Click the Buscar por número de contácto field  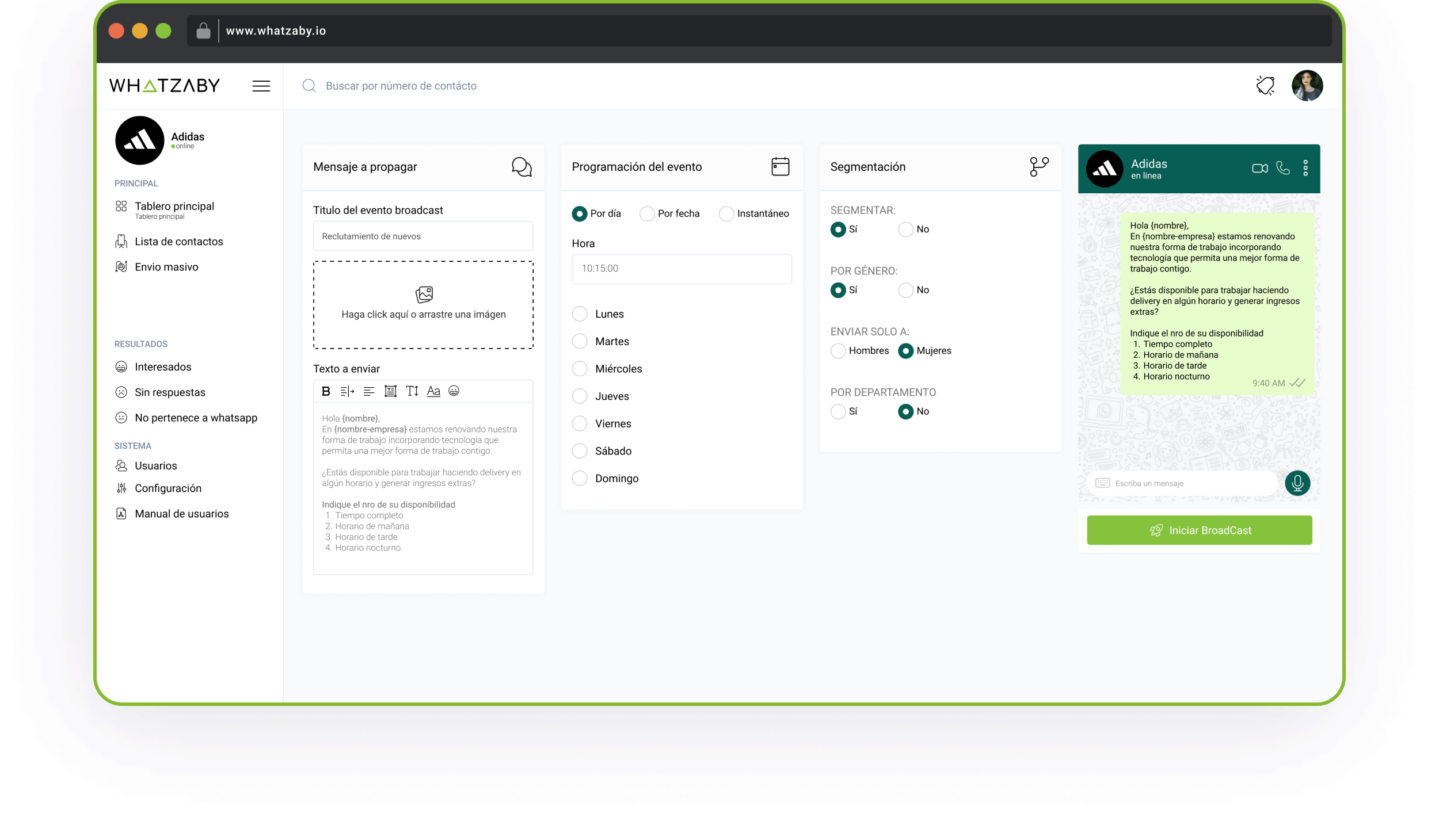click(x=401, y=86)
